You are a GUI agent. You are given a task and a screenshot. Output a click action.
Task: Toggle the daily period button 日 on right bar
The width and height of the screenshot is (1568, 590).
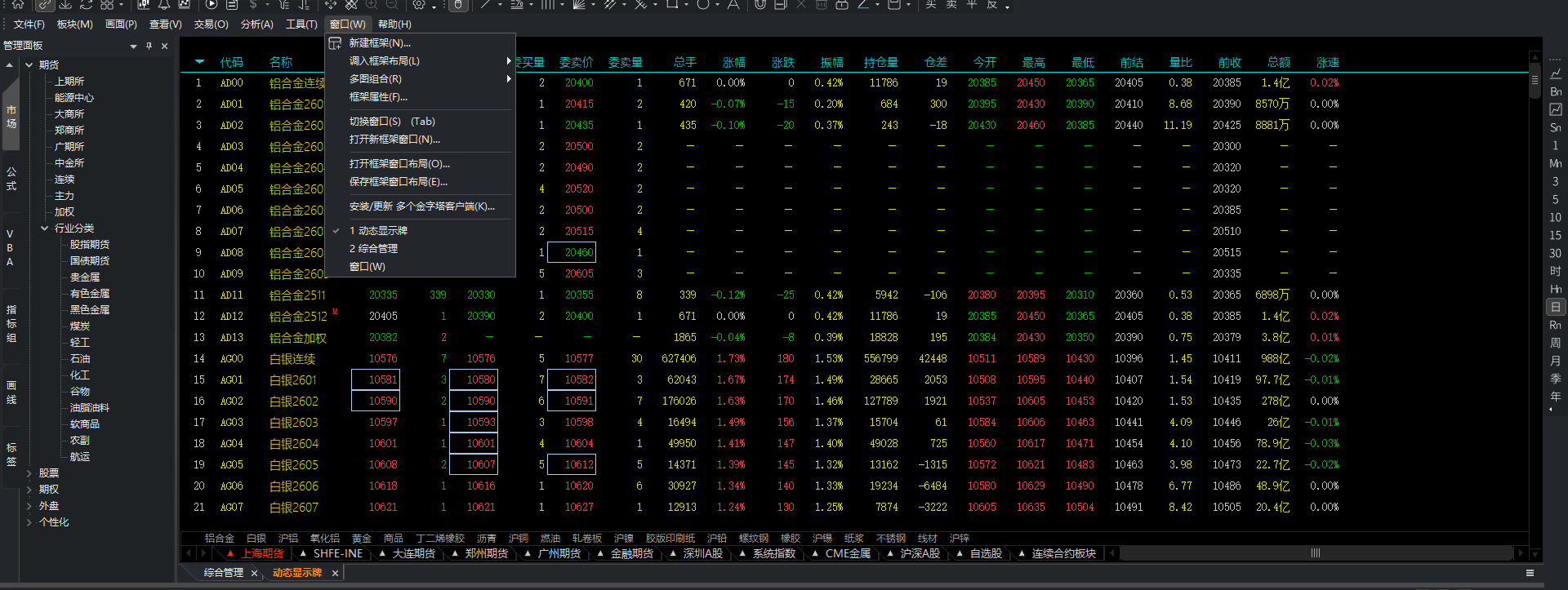(1555, 307)
